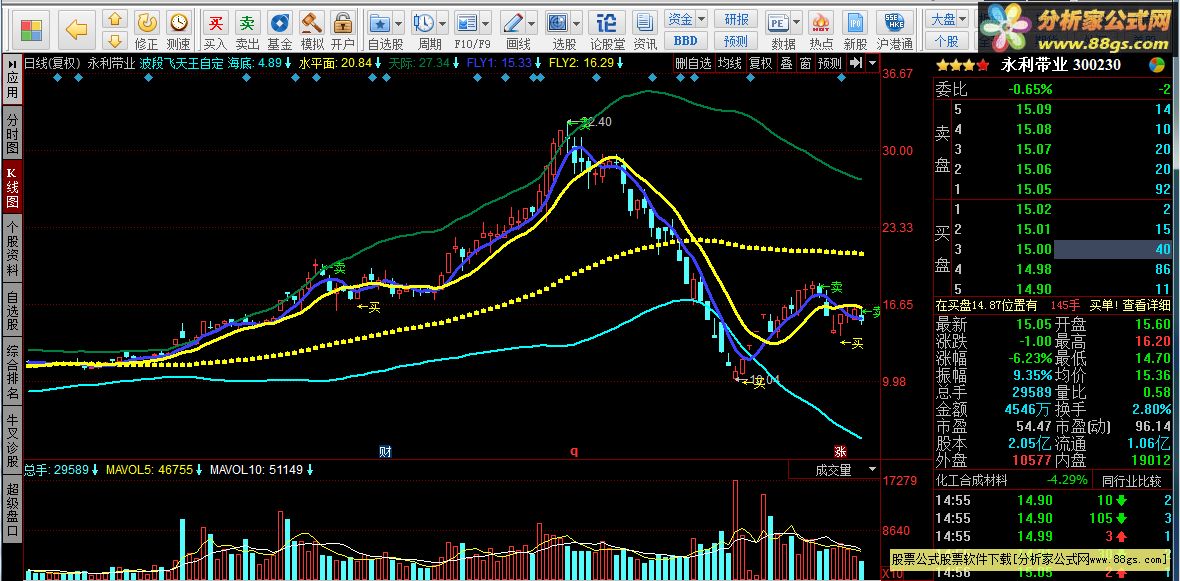
Task: Toggle the 叠 overlay option
Action: pos(786,63)
